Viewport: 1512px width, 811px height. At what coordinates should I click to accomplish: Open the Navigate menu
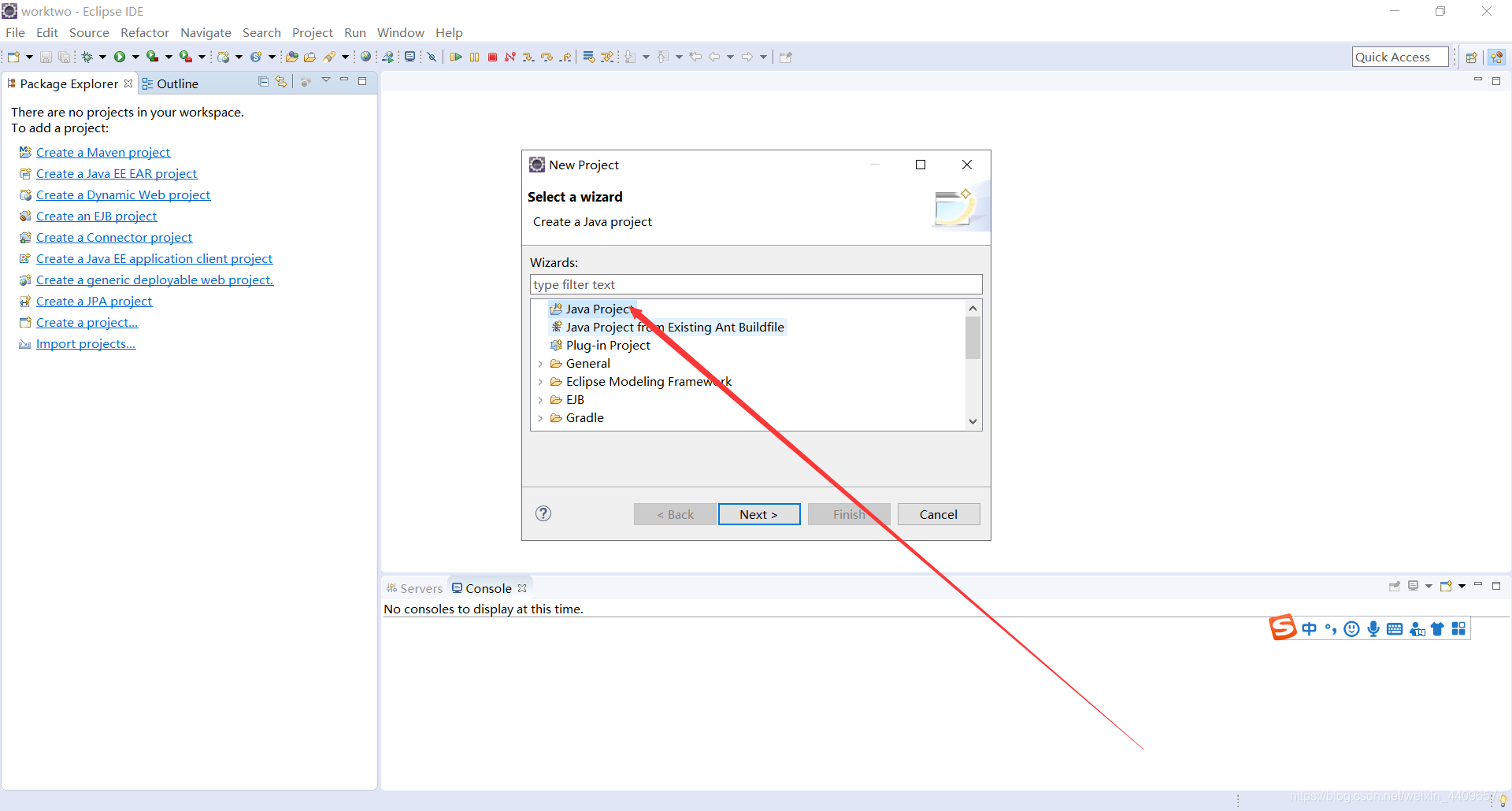tap(206, 32)
